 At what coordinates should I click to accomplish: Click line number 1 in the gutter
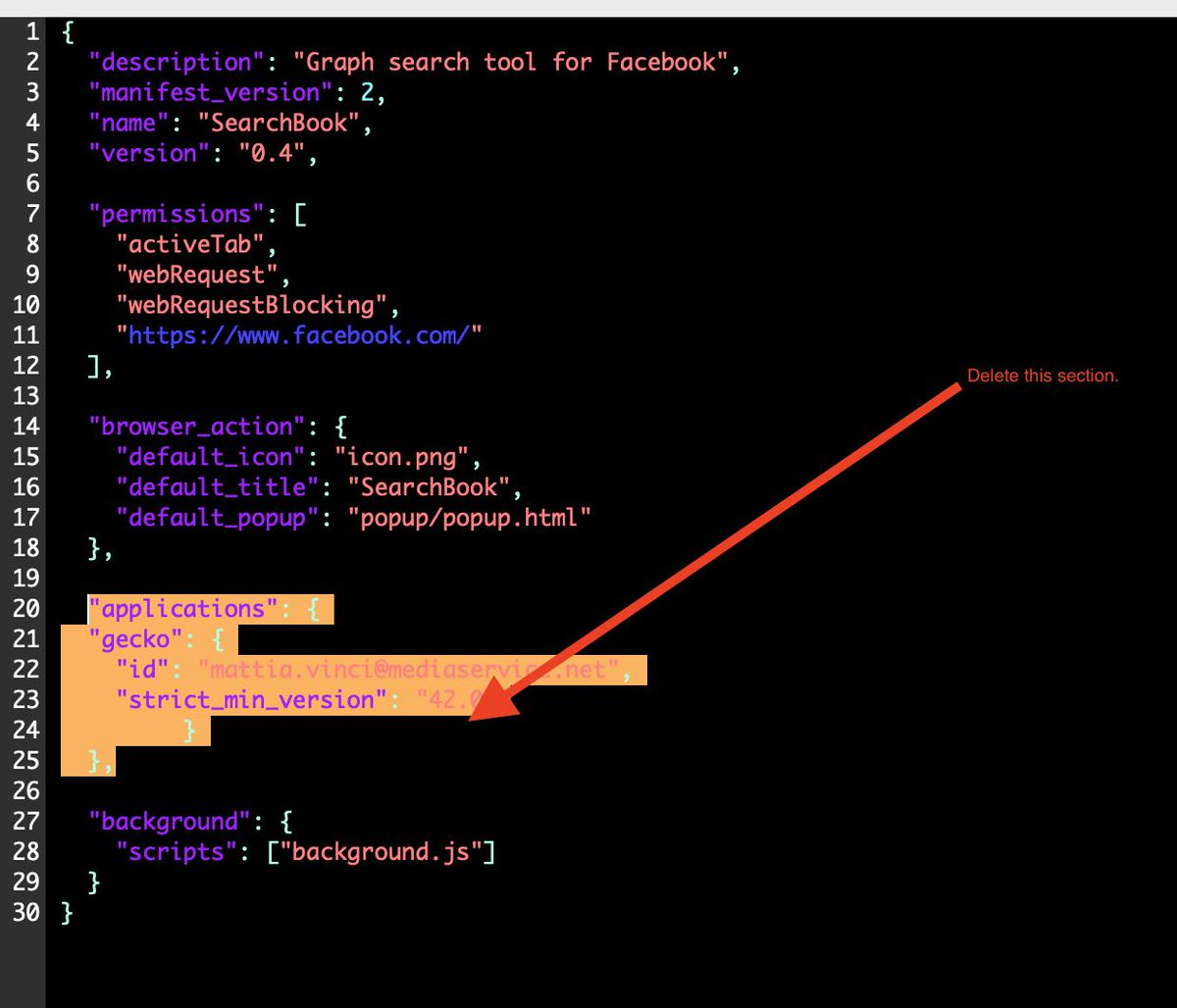(x=32, y=31)
